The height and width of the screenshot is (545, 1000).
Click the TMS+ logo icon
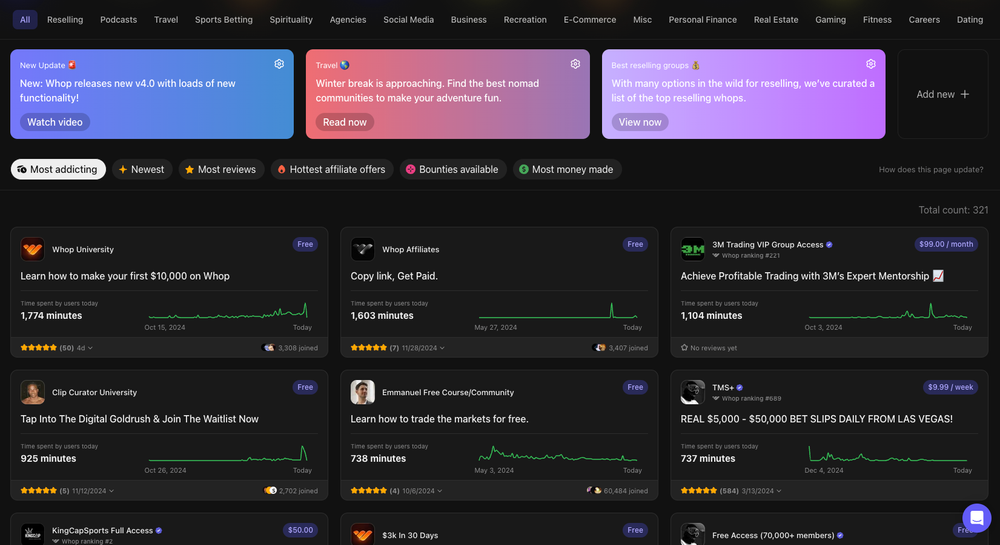[693, 392]
